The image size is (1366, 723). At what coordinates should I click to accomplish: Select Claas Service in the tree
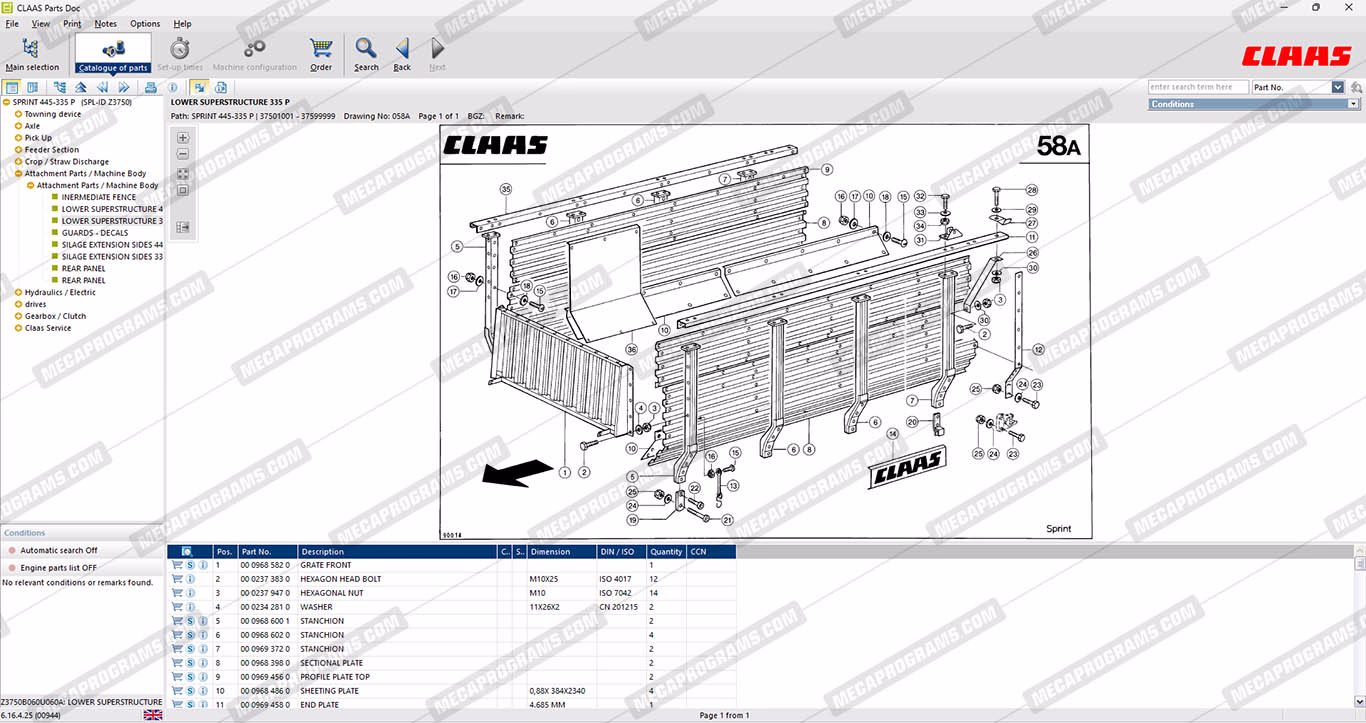(48, 328)
